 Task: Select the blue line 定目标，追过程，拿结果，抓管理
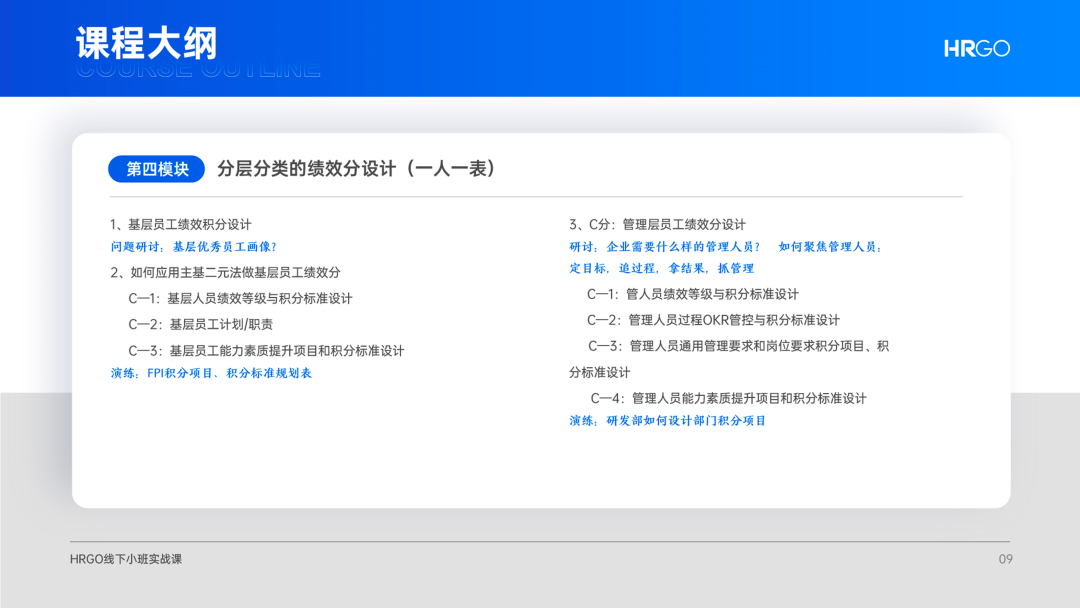coord(661,269)
